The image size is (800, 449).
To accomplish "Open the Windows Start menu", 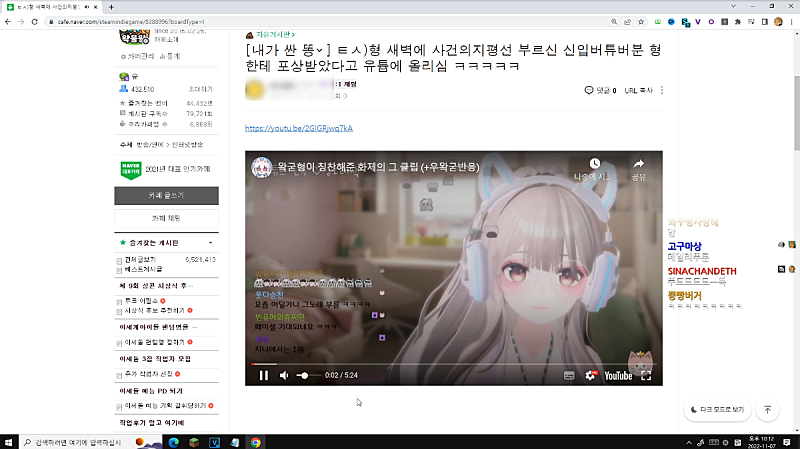I will pos(9,442).
